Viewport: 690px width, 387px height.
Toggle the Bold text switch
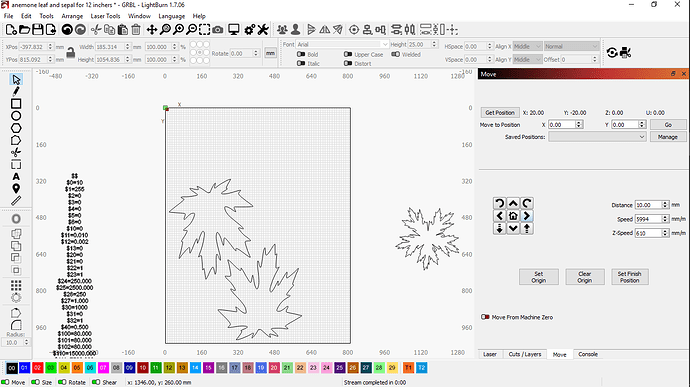coord(301,54)
